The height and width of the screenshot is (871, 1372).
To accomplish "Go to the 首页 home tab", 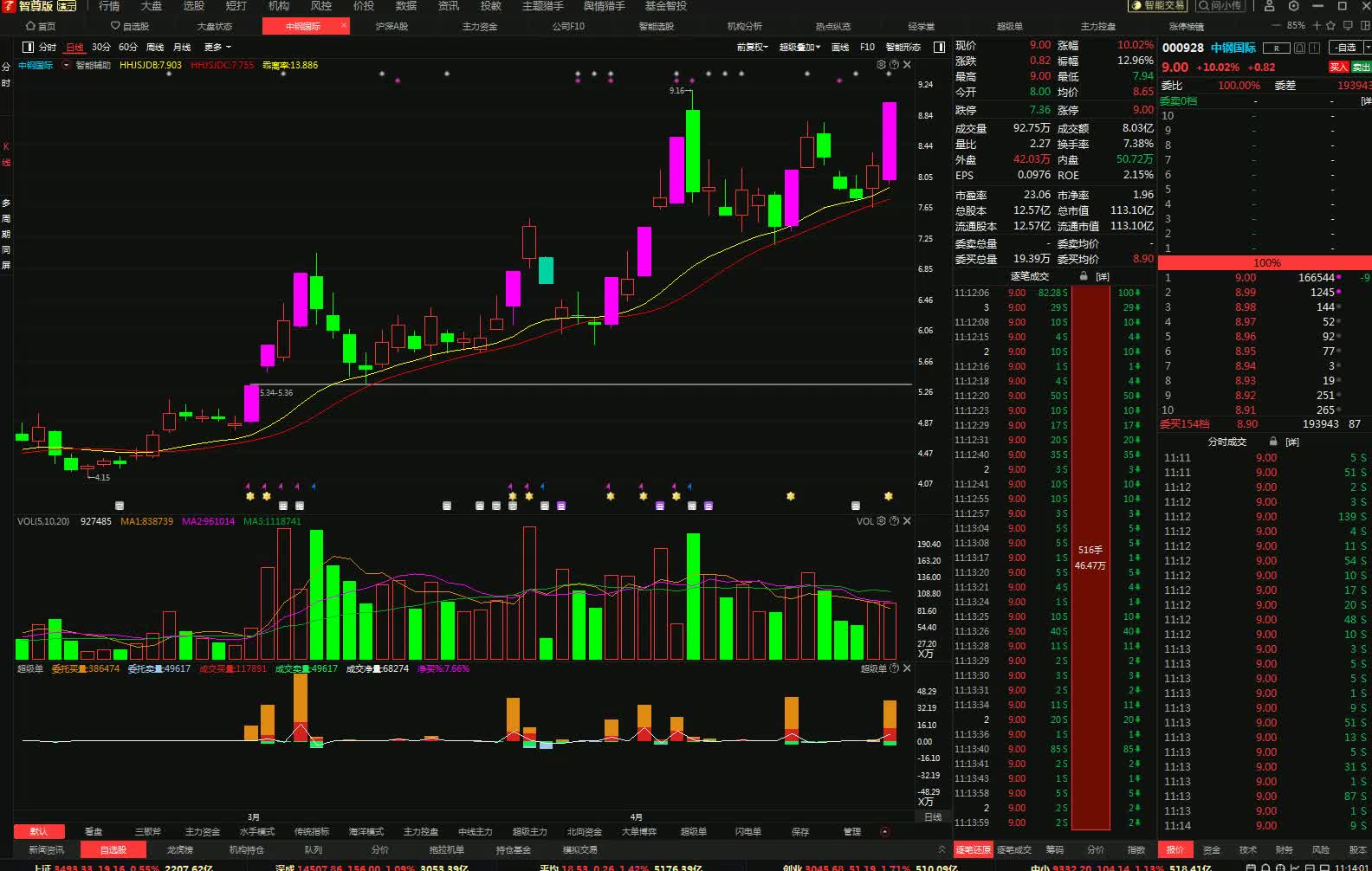I will [41, 26].
